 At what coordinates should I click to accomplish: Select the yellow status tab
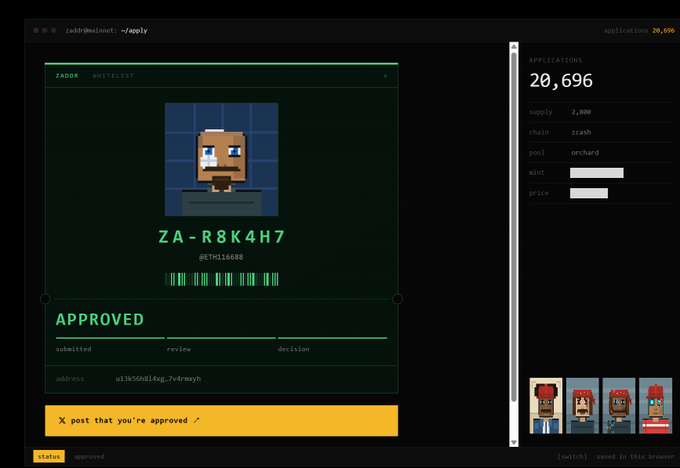click(49, 456)
